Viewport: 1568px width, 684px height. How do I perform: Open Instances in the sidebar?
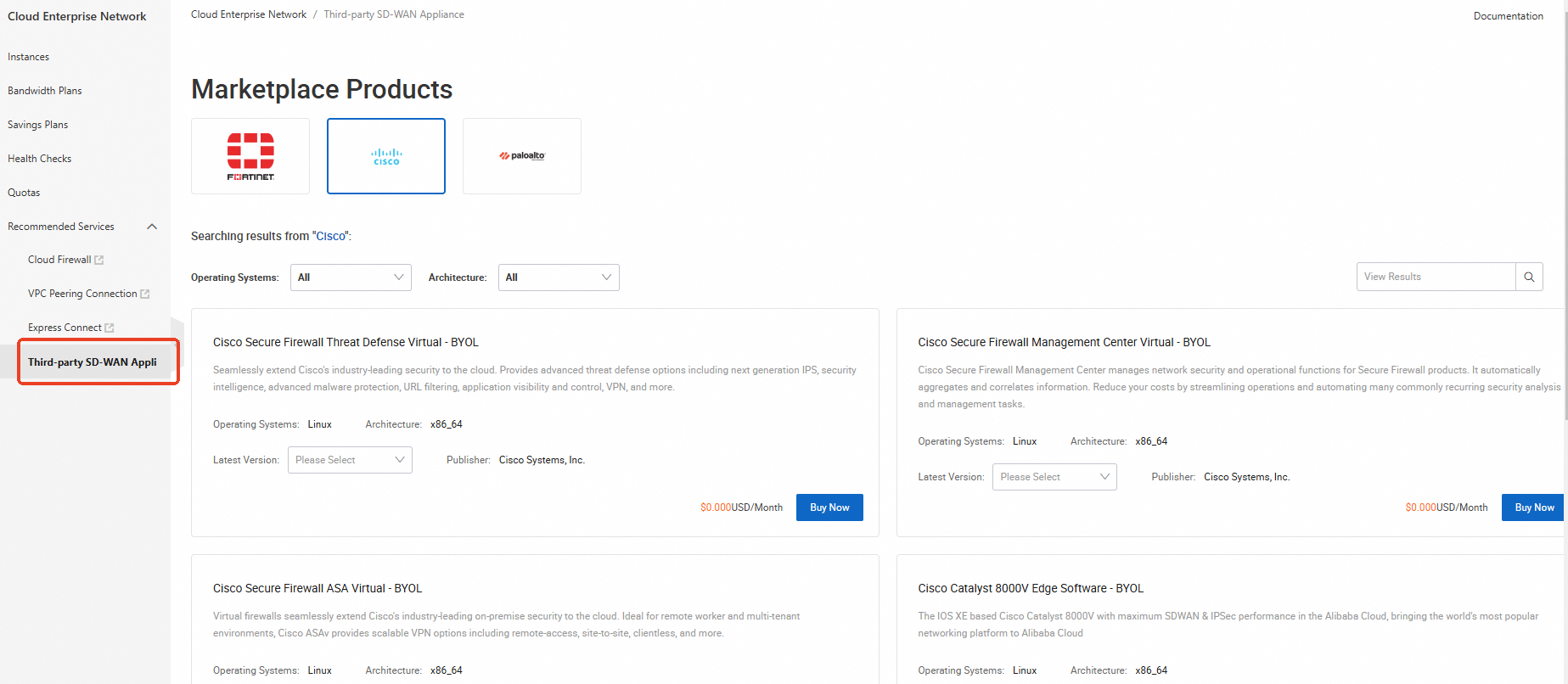[29, 57]
